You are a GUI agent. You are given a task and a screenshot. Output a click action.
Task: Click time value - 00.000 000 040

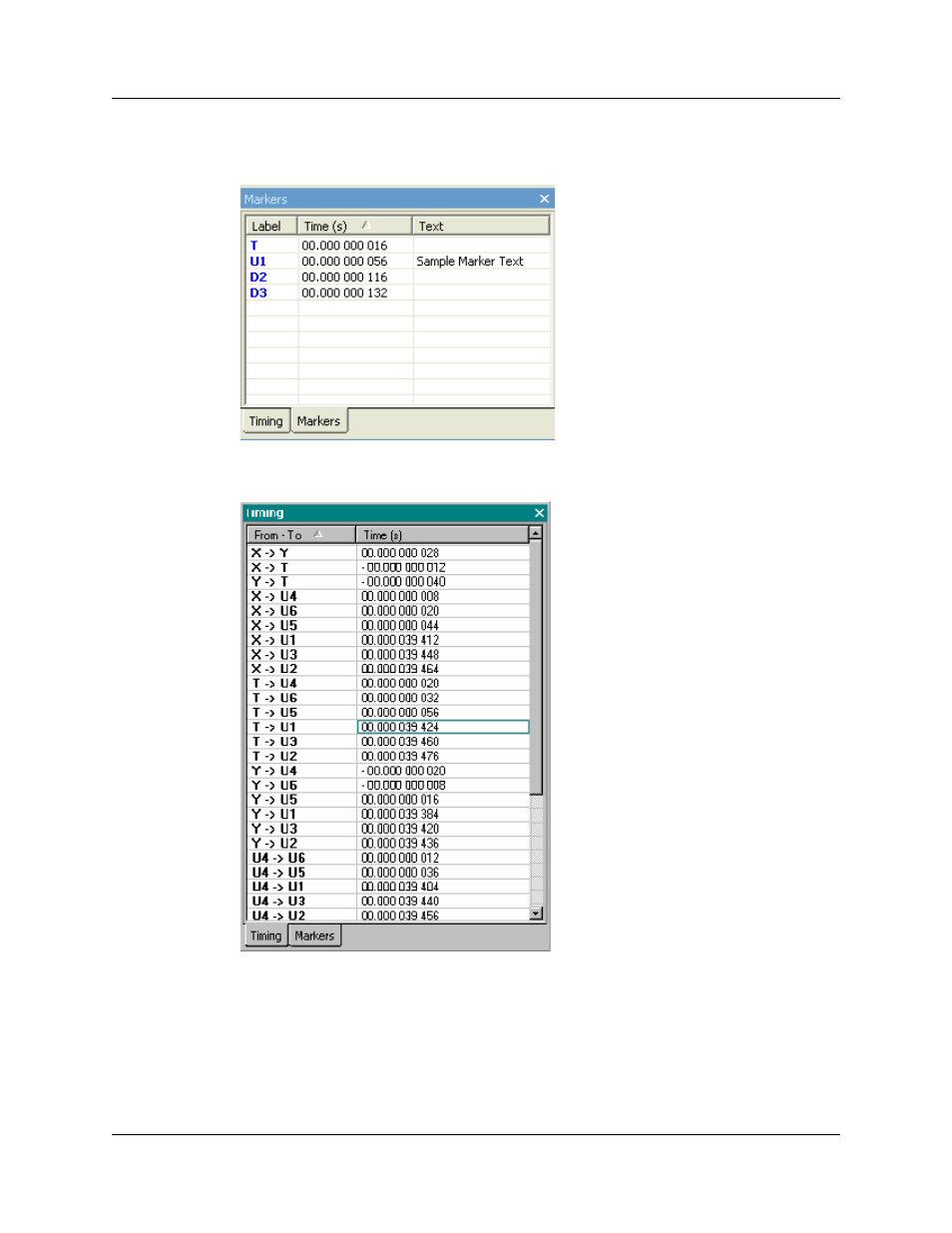point(403,582)
